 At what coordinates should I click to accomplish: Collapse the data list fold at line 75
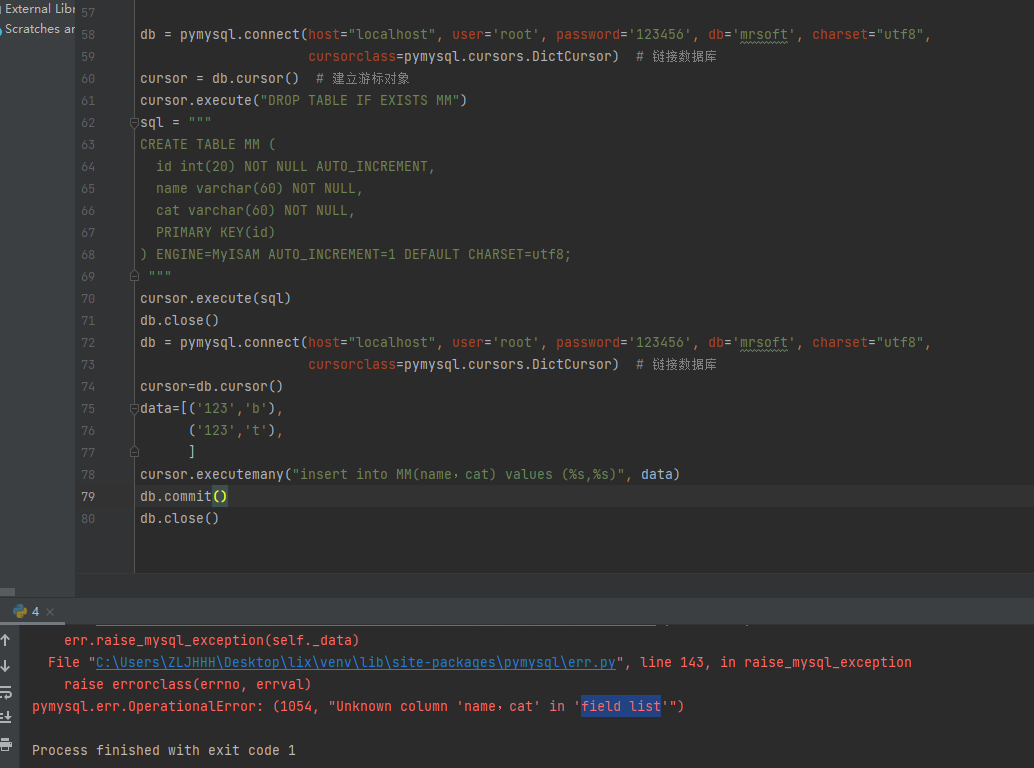coord(134,409)
